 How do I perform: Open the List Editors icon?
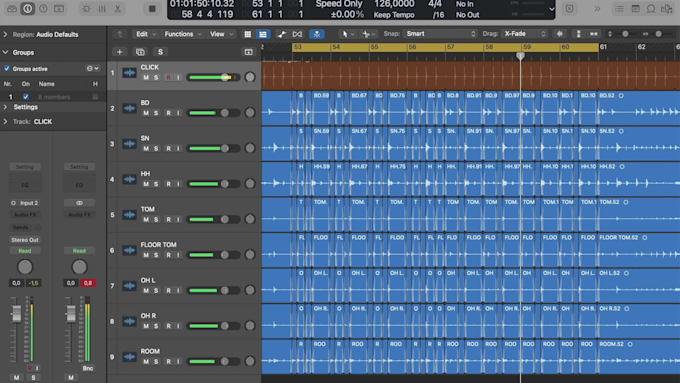[619, 9]
